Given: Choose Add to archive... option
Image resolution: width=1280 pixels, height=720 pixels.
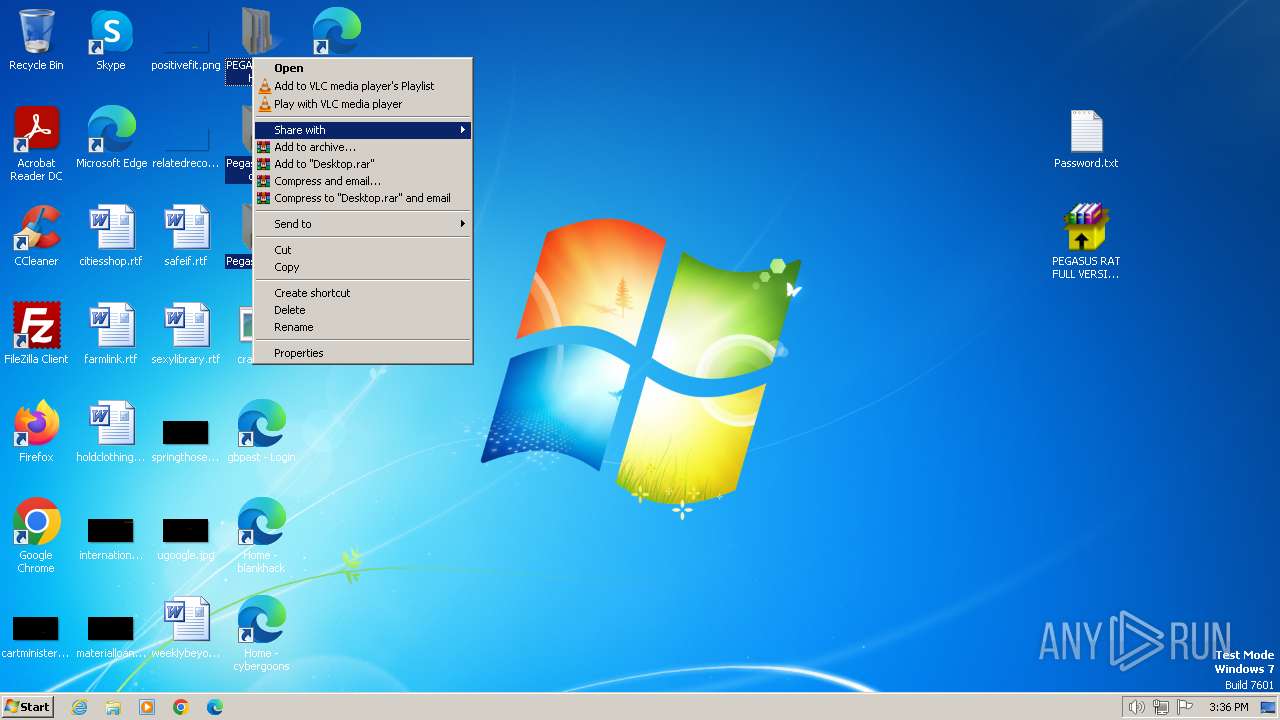Looking at the screenshot, I should pos(363,147).
